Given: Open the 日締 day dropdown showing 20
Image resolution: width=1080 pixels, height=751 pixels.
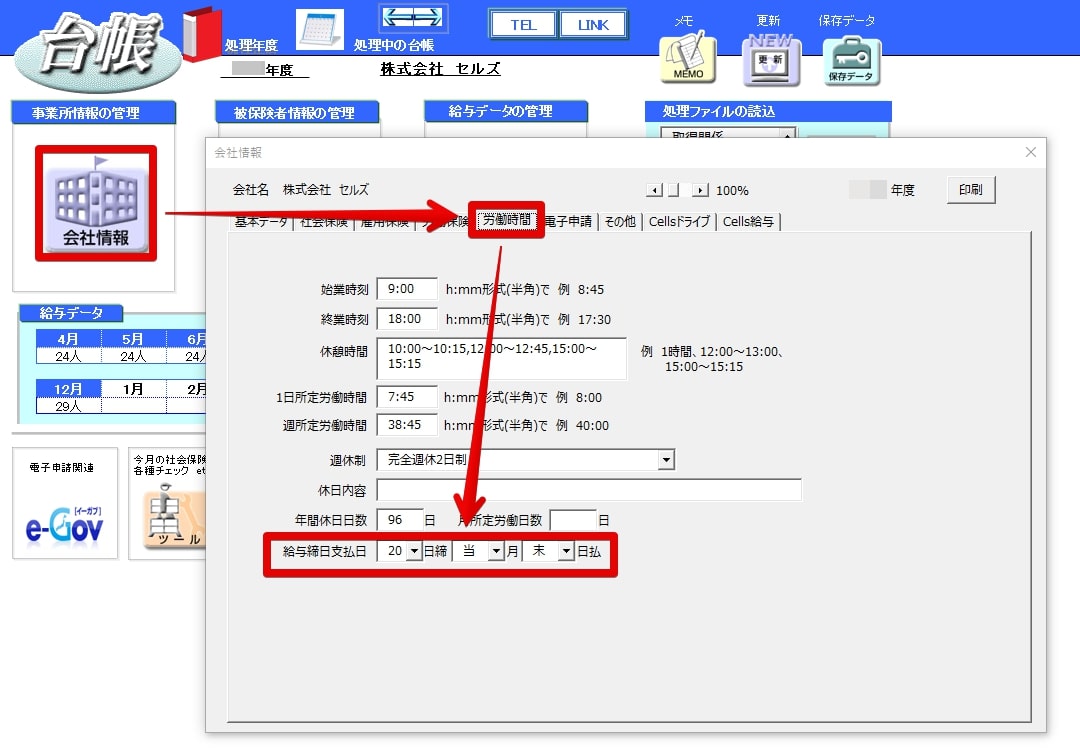Looking at the screenshot, I should click(414, 551).
